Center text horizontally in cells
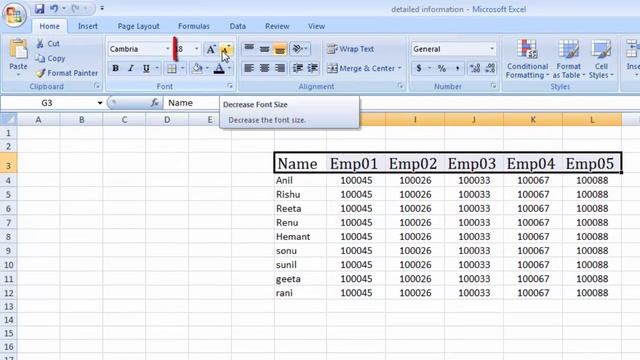 264,68
